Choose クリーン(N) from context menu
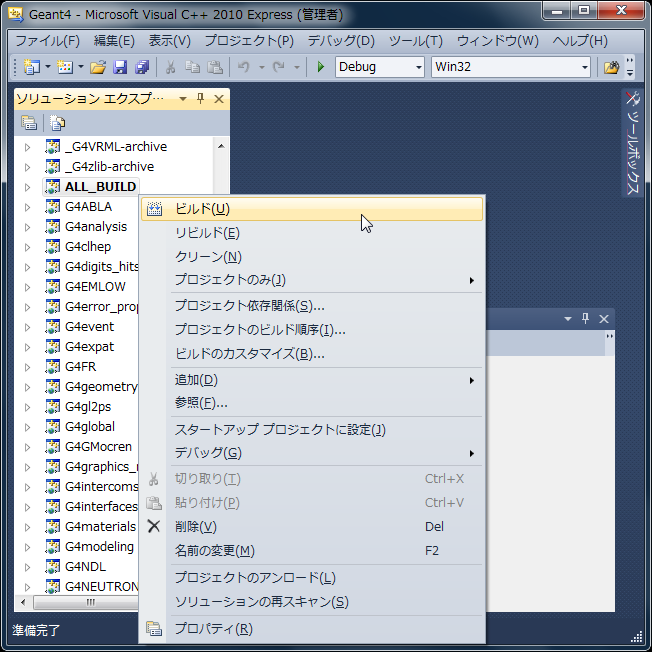This screenshot has width=652, height=652. tap(312, 257)
